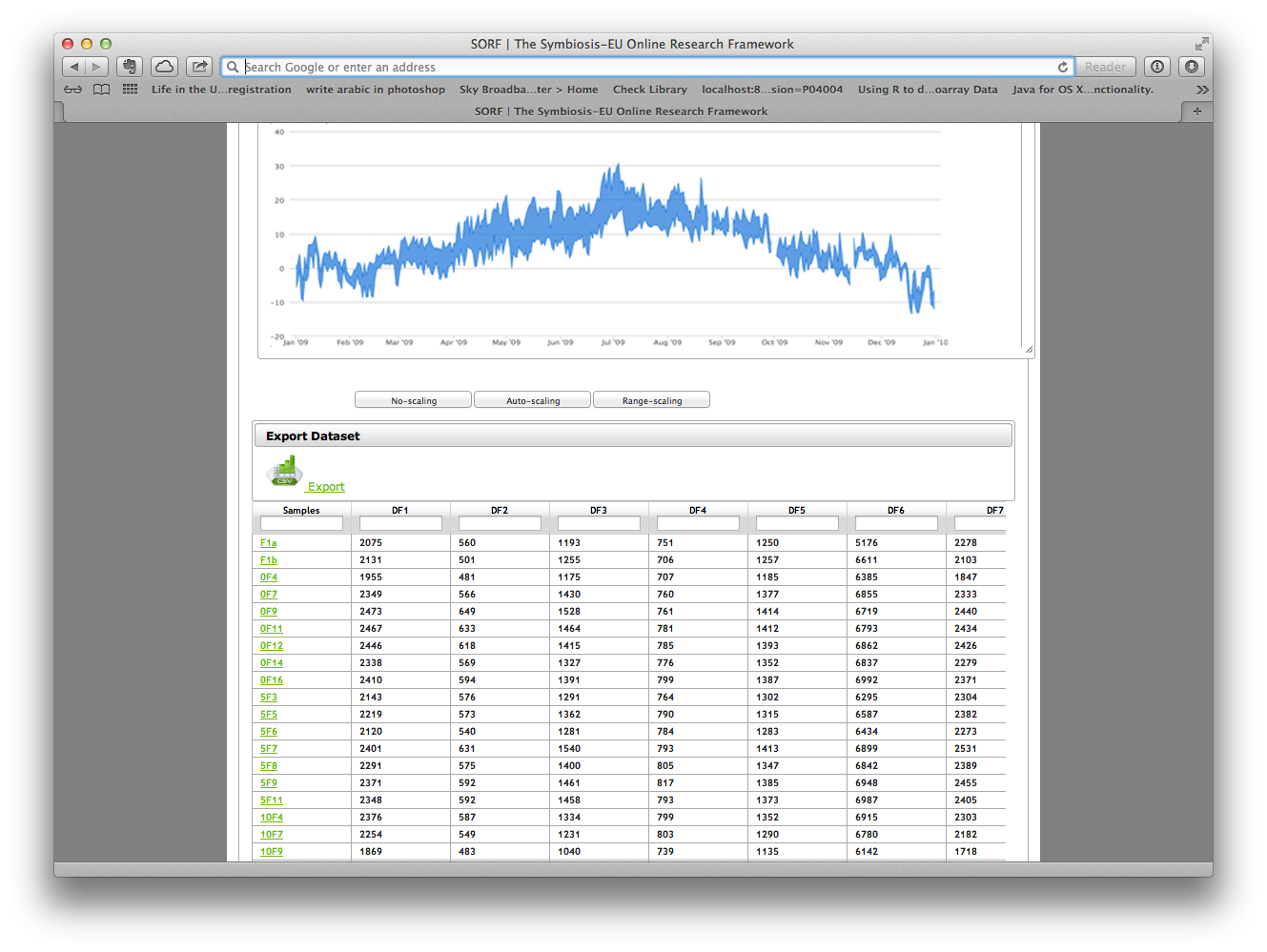Image resolution: width=1267 pixels, height=952 pixels.
Task: Add a new tab with the plus button
Action: tap(1197, 111)
